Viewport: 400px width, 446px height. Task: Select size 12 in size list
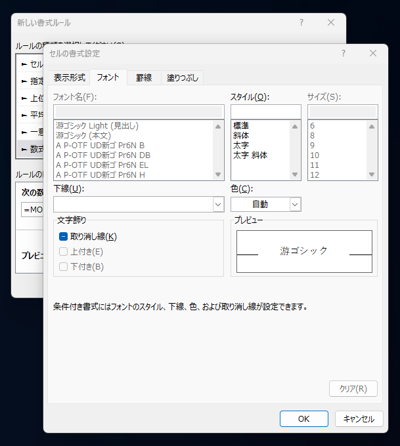click(314, 175)
